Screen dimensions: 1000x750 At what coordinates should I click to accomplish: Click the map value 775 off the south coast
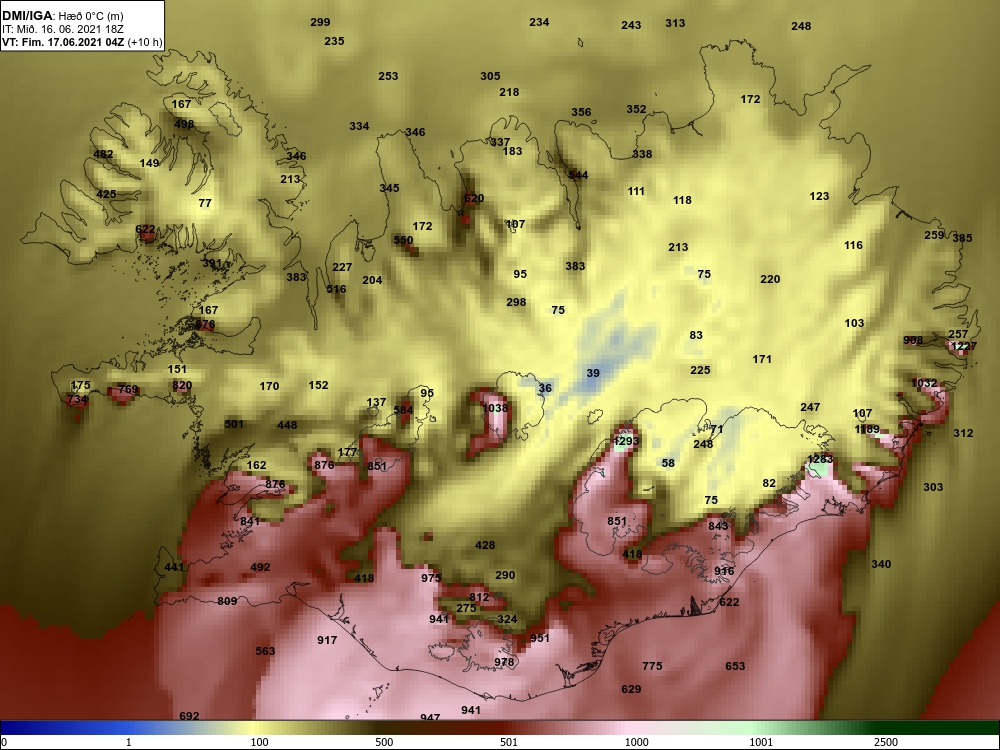point(652,666)
